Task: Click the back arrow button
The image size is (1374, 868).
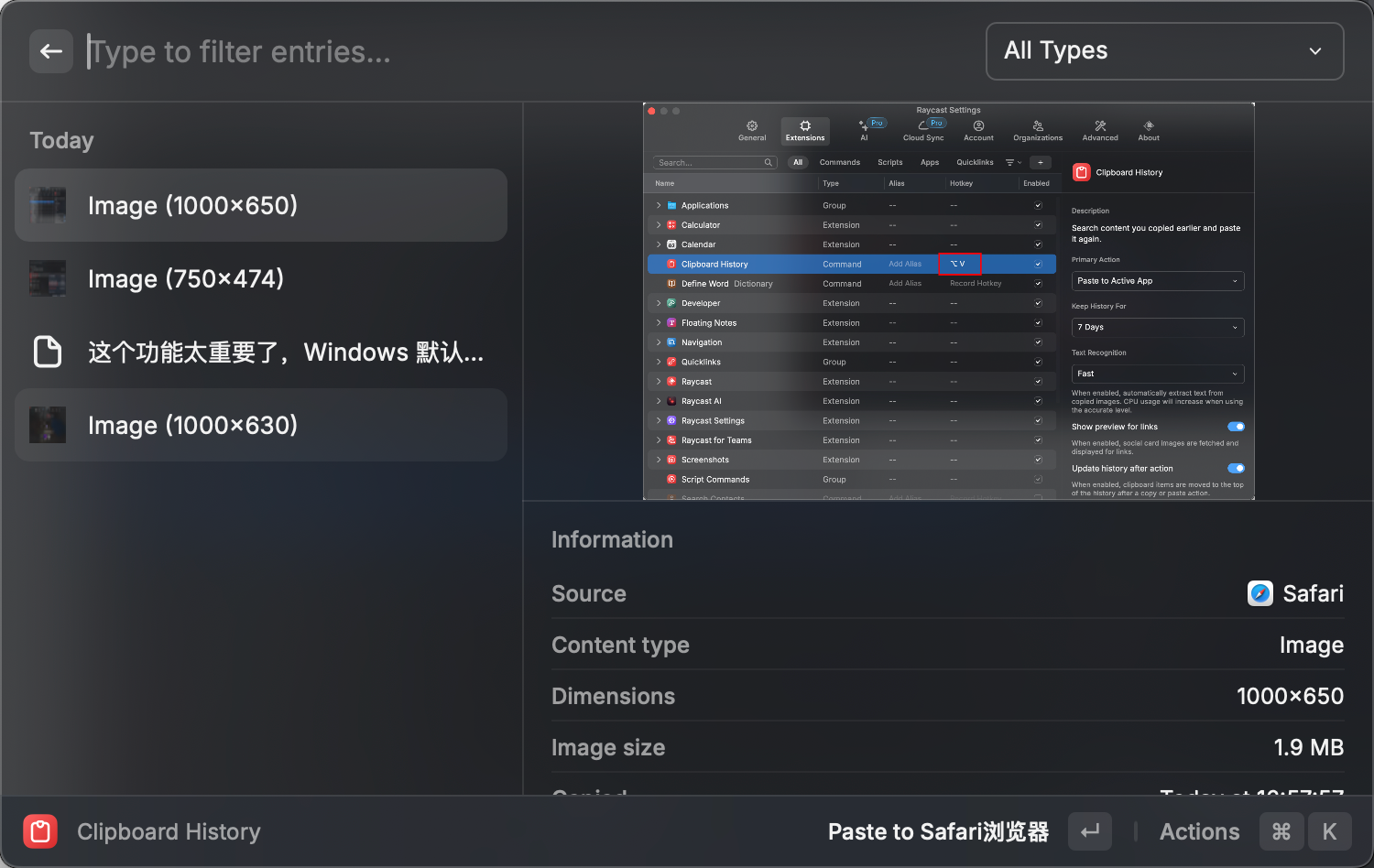Action: [51, 51]
